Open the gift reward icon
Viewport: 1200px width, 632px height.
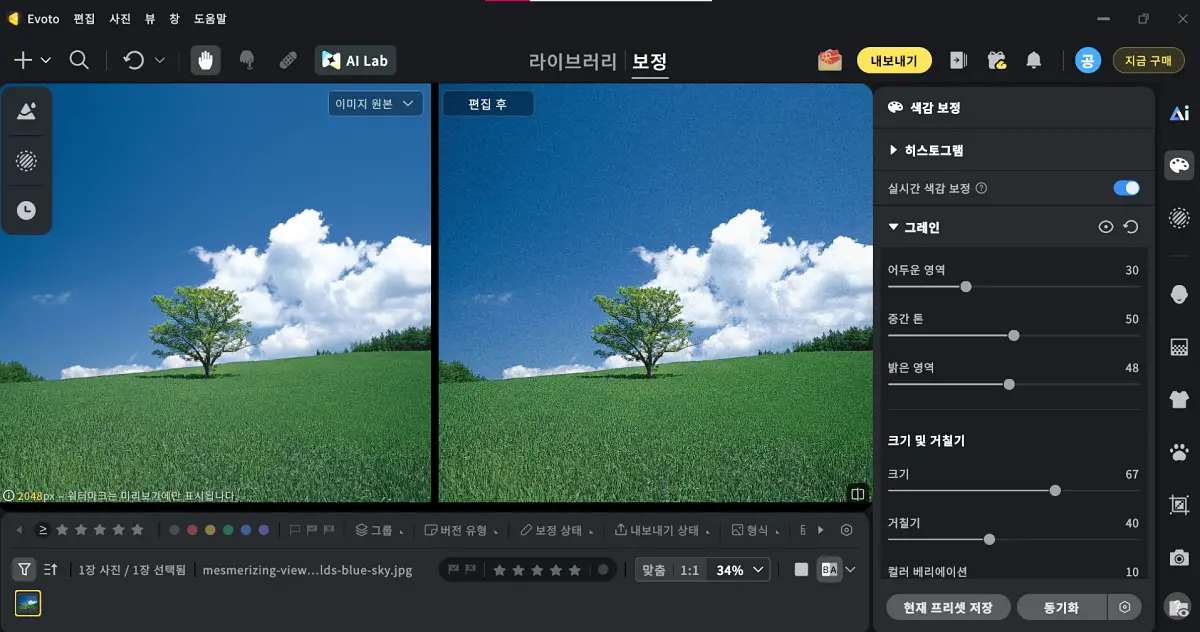996,60
